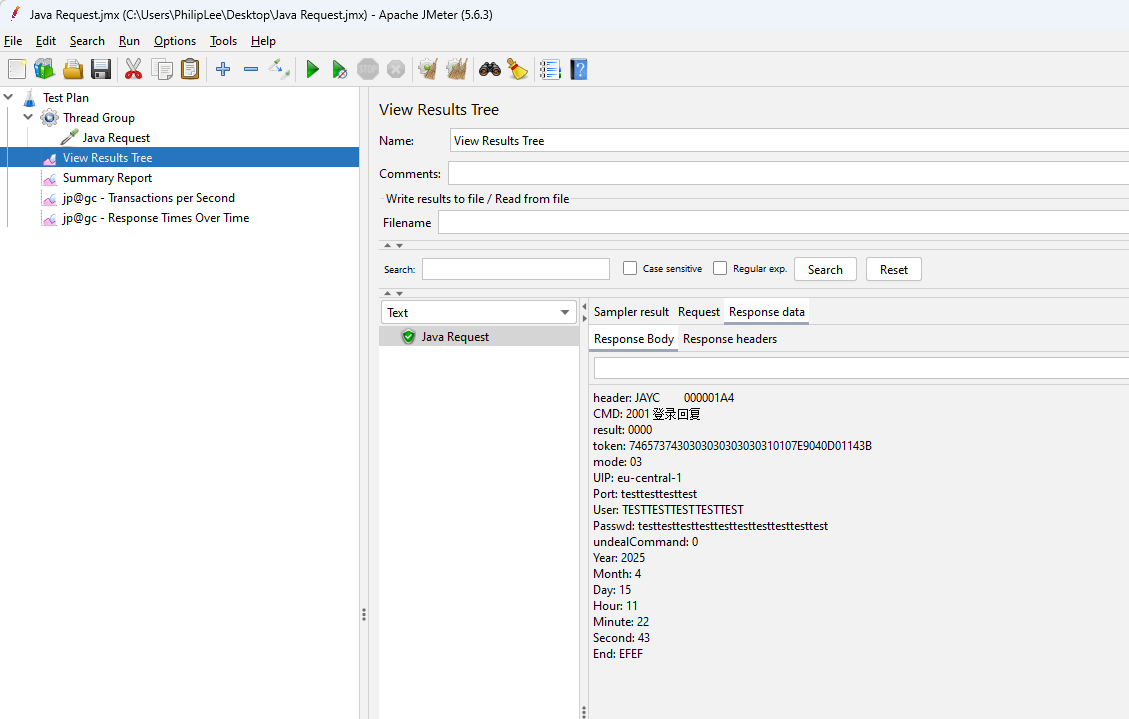This screenshot has width=1129, height=719.
Task: Open the Options menu
Action: point(175,41)
